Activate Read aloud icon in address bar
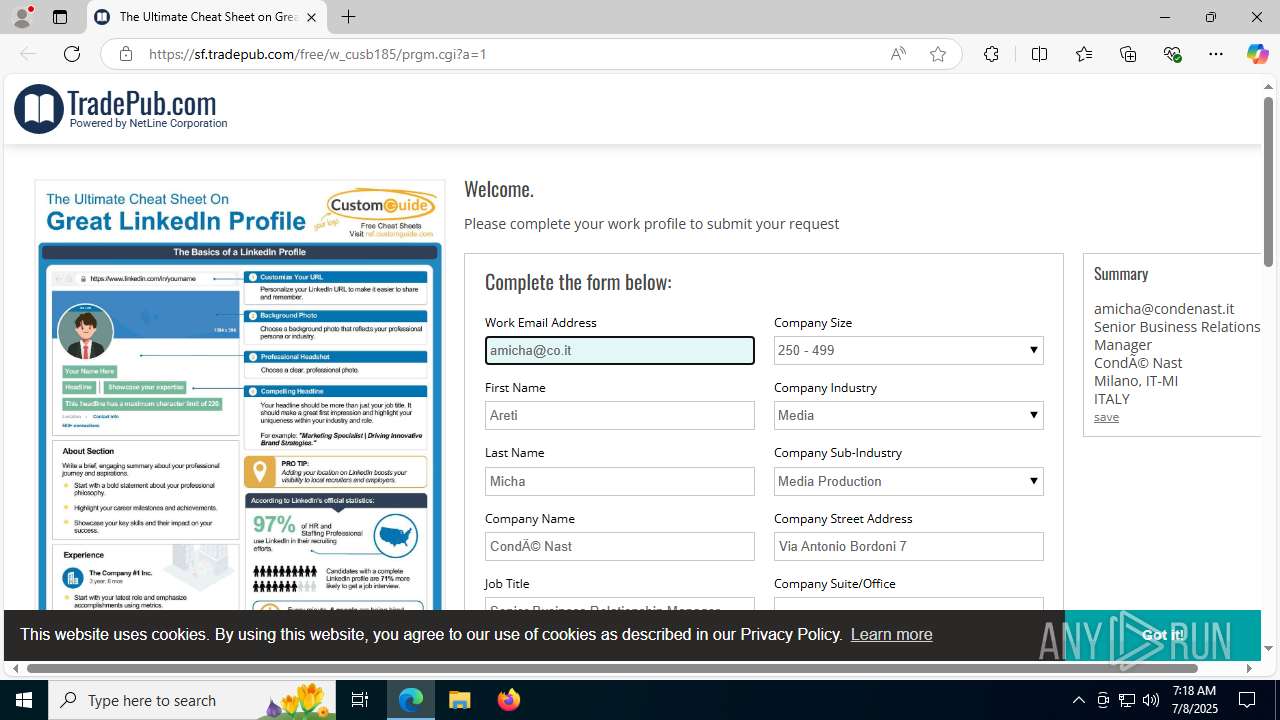Image resolution: width=1280 pixels, height=720 pixels. 898,54
